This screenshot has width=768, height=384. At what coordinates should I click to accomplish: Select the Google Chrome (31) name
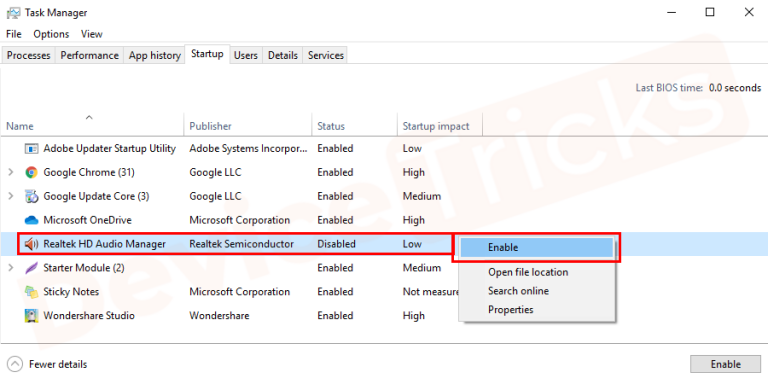89,172
